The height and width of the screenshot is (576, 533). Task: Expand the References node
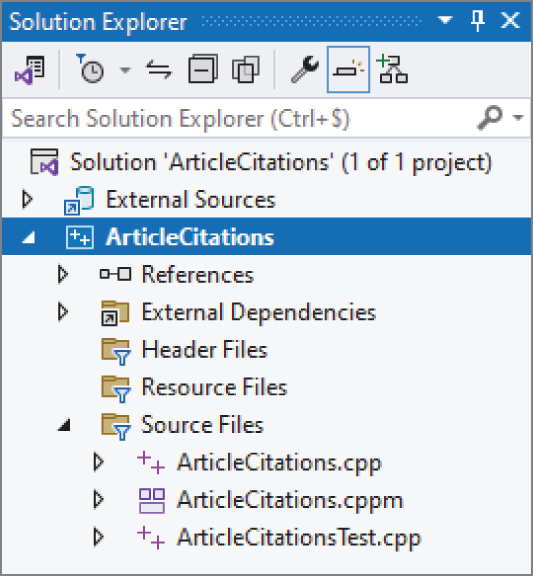(63, 274)
